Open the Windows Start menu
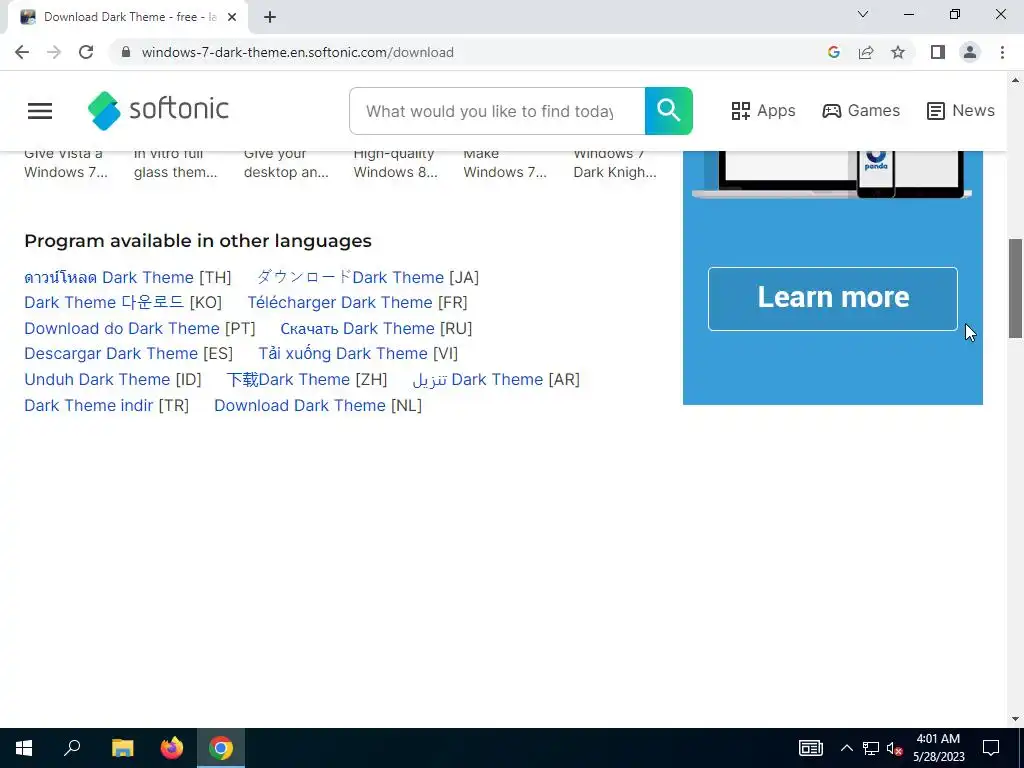The image size is (1024, 768). [x=24, y=748]
